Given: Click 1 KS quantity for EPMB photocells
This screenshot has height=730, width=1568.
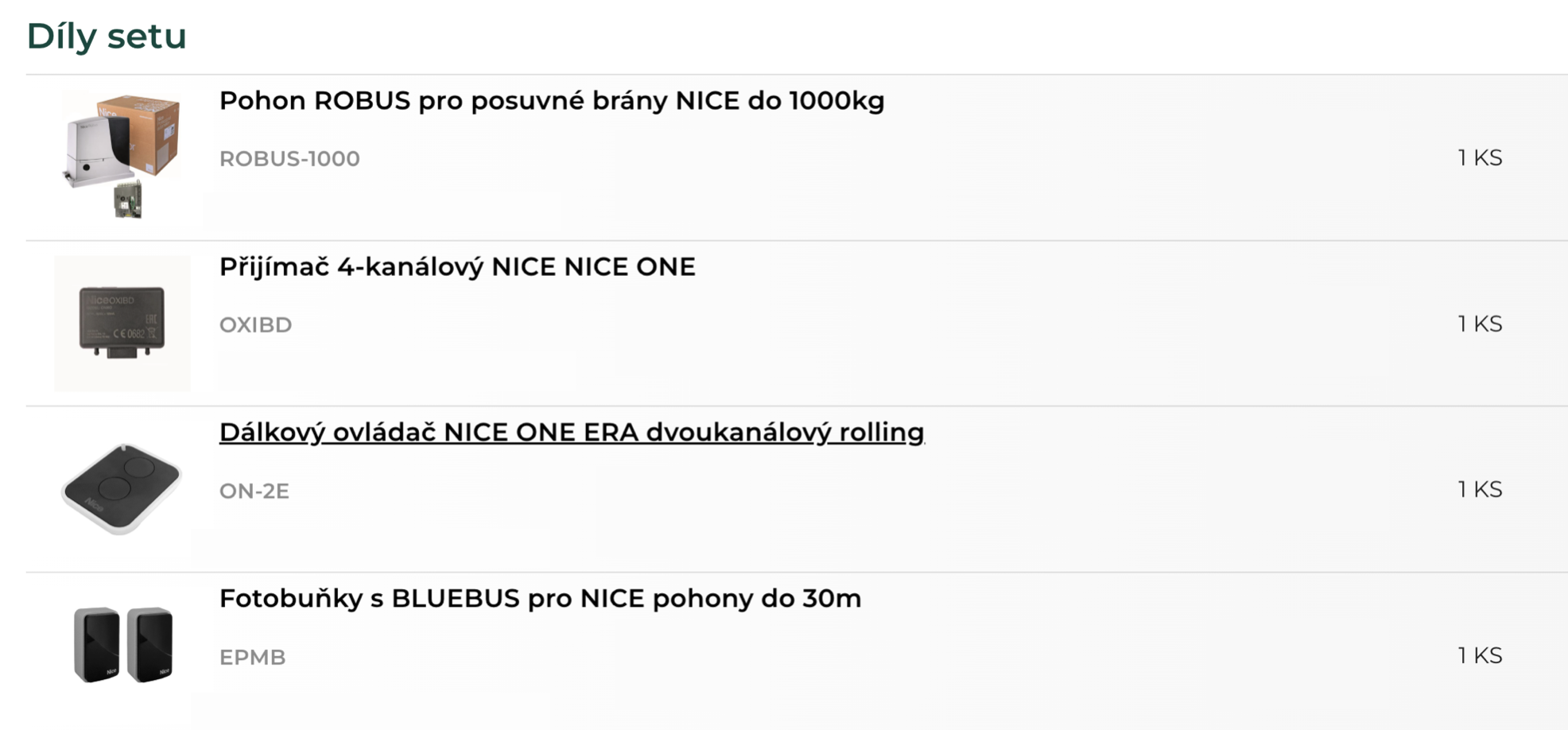Looking at the screenshot, I should pos(1480,655).
